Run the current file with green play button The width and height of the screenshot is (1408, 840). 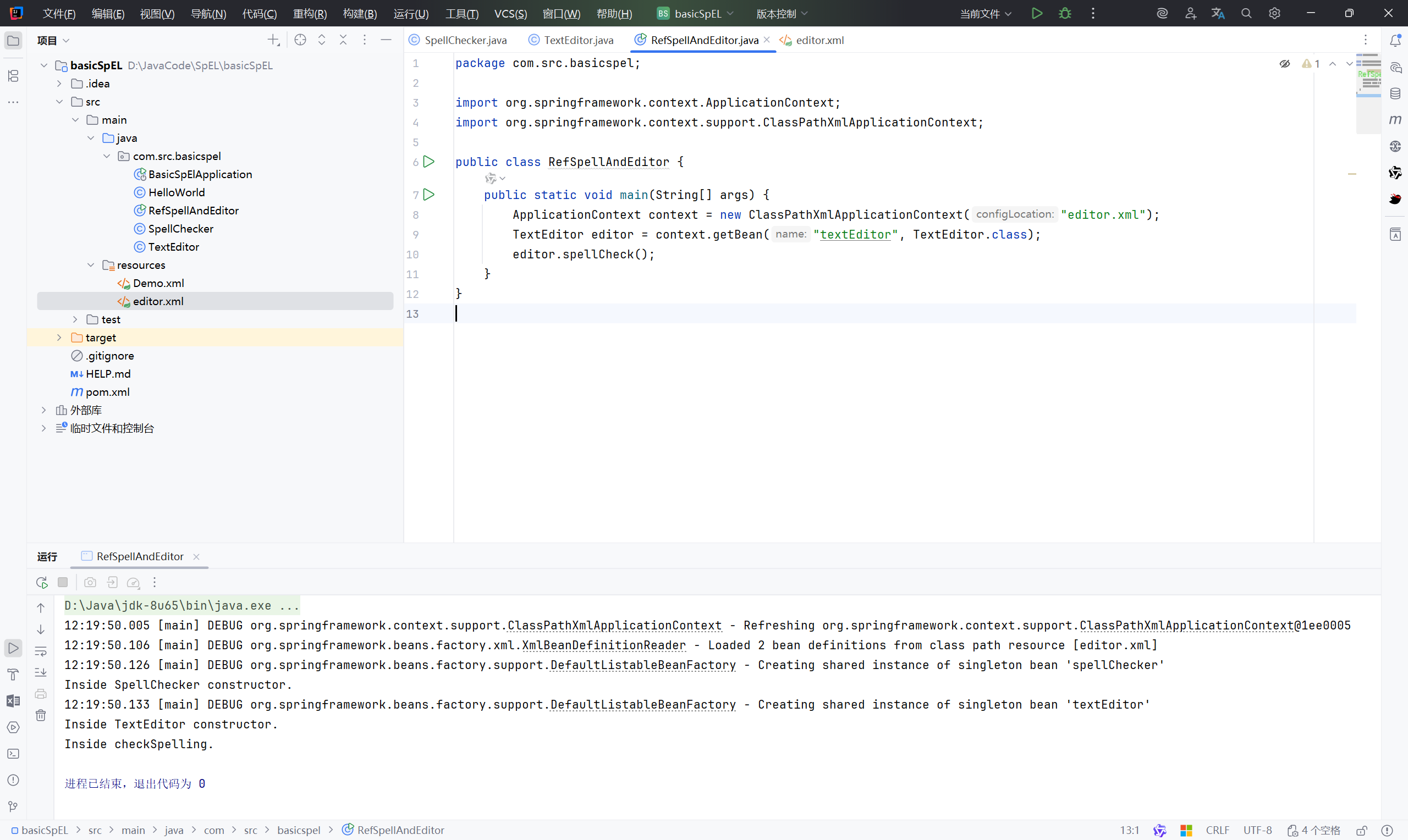[1037, 13]
